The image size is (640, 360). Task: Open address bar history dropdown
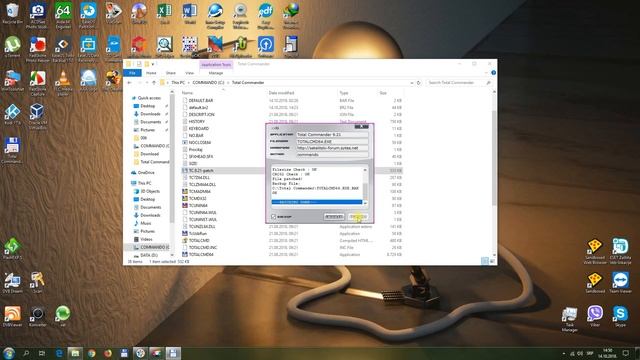411,82
